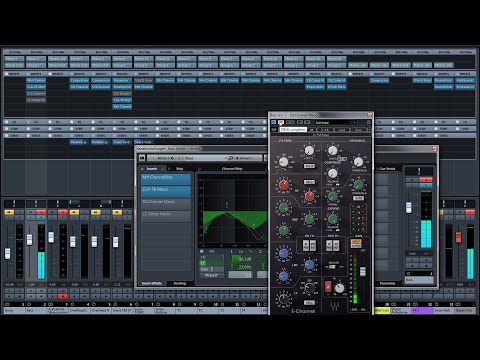This screenshot has height=360, width=480.
Task: Click the white compressor ratio knob under DYNAMICS
Action: pos(332,150)
